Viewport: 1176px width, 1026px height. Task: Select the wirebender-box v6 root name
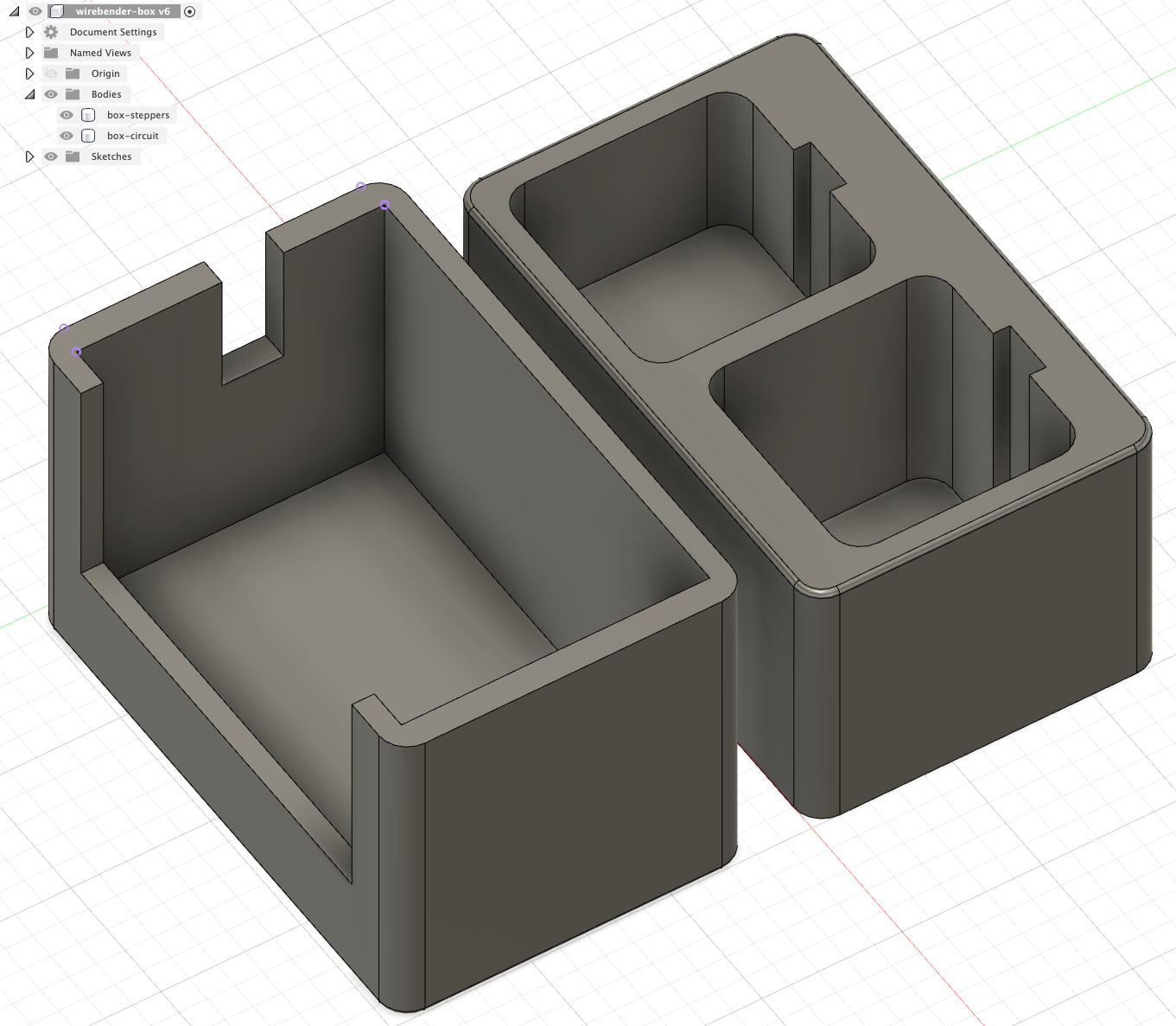pyautogui.click(x=123, y=11)
